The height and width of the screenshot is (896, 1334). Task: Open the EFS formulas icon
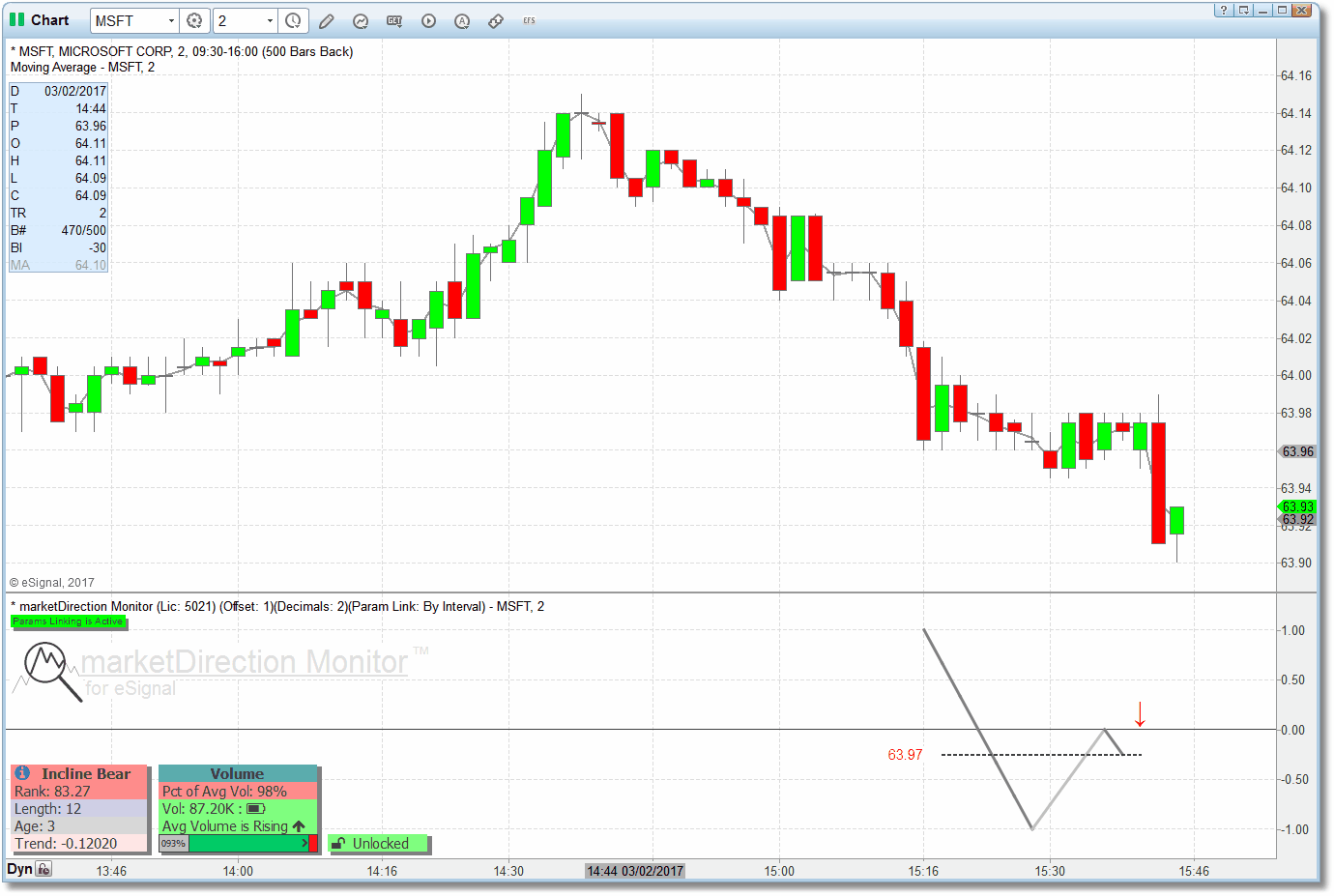(x=529, y=20)
